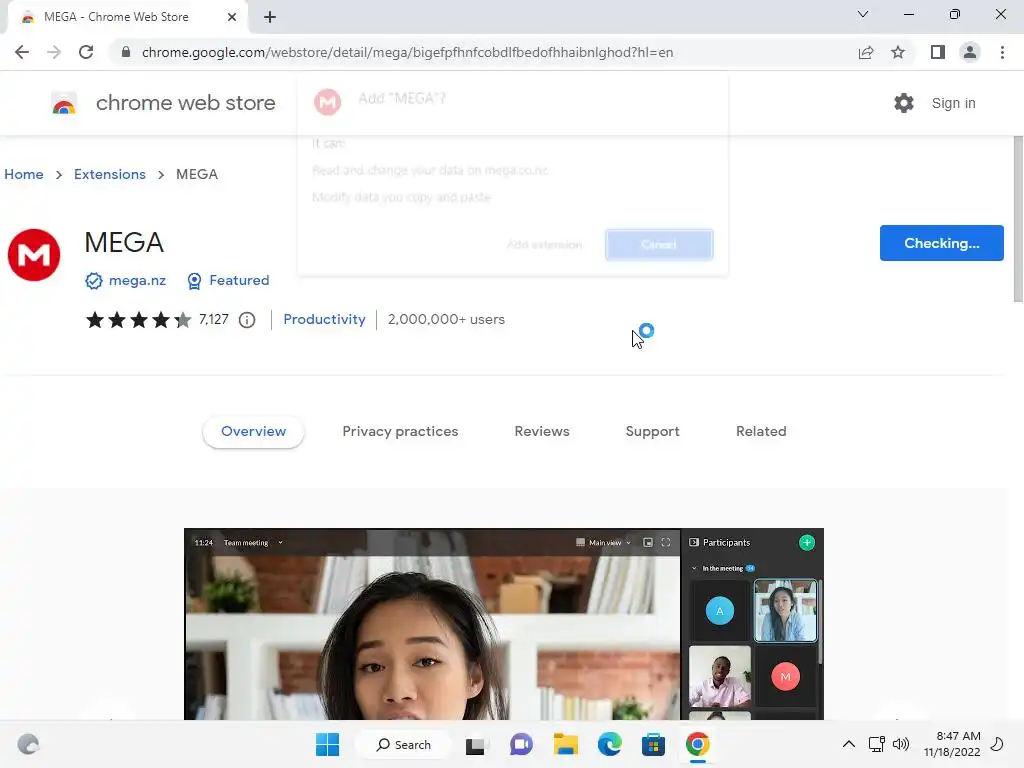Screen dimensions: 1024x768
Task: Open the Productivity category link
Action: [324, 319]
